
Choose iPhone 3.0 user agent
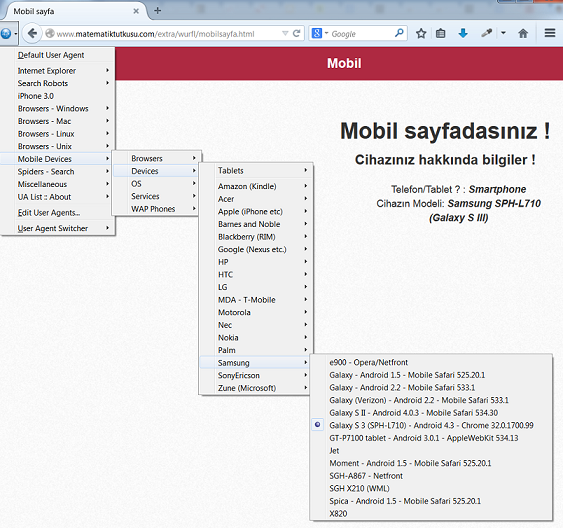58,96
